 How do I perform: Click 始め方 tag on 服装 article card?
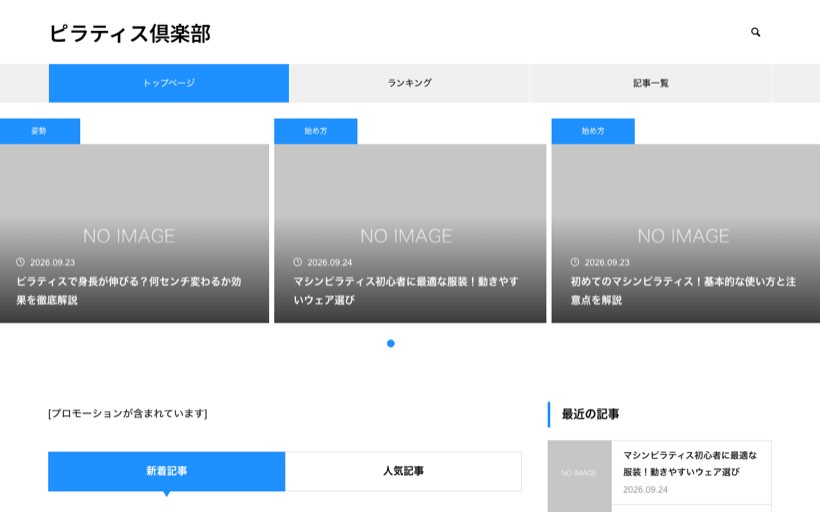tap(316, 131)
